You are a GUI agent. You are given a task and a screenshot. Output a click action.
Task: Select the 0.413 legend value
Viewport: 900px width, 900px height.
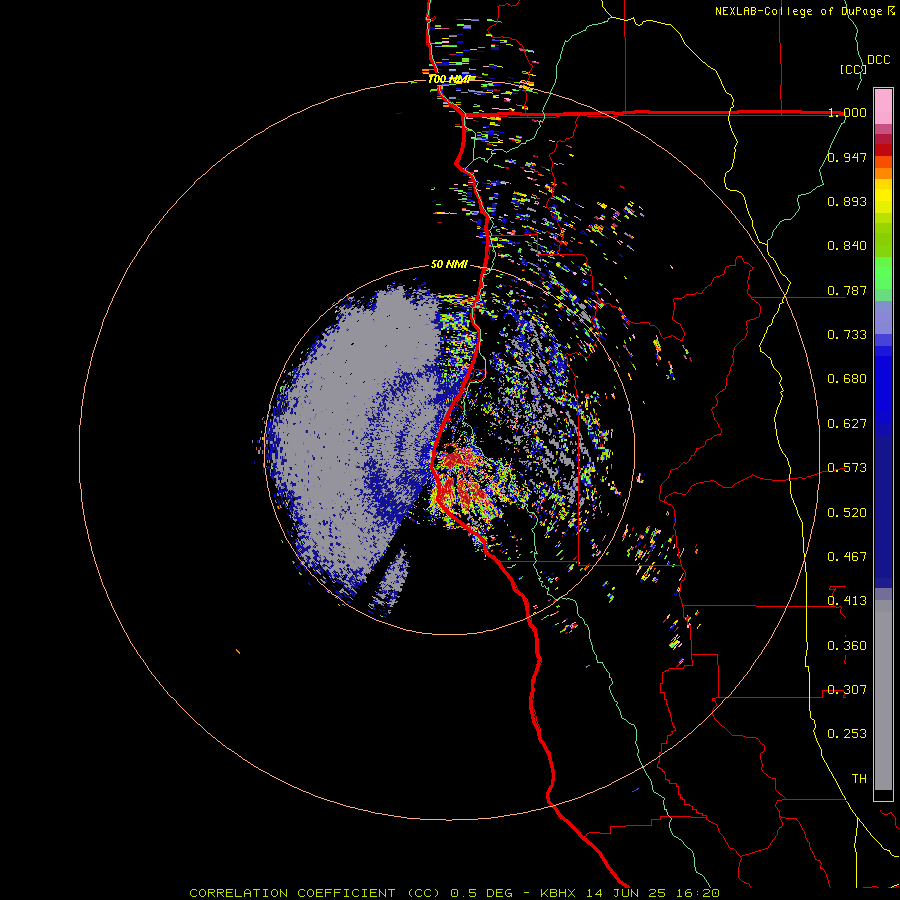(x=847, y=601)
